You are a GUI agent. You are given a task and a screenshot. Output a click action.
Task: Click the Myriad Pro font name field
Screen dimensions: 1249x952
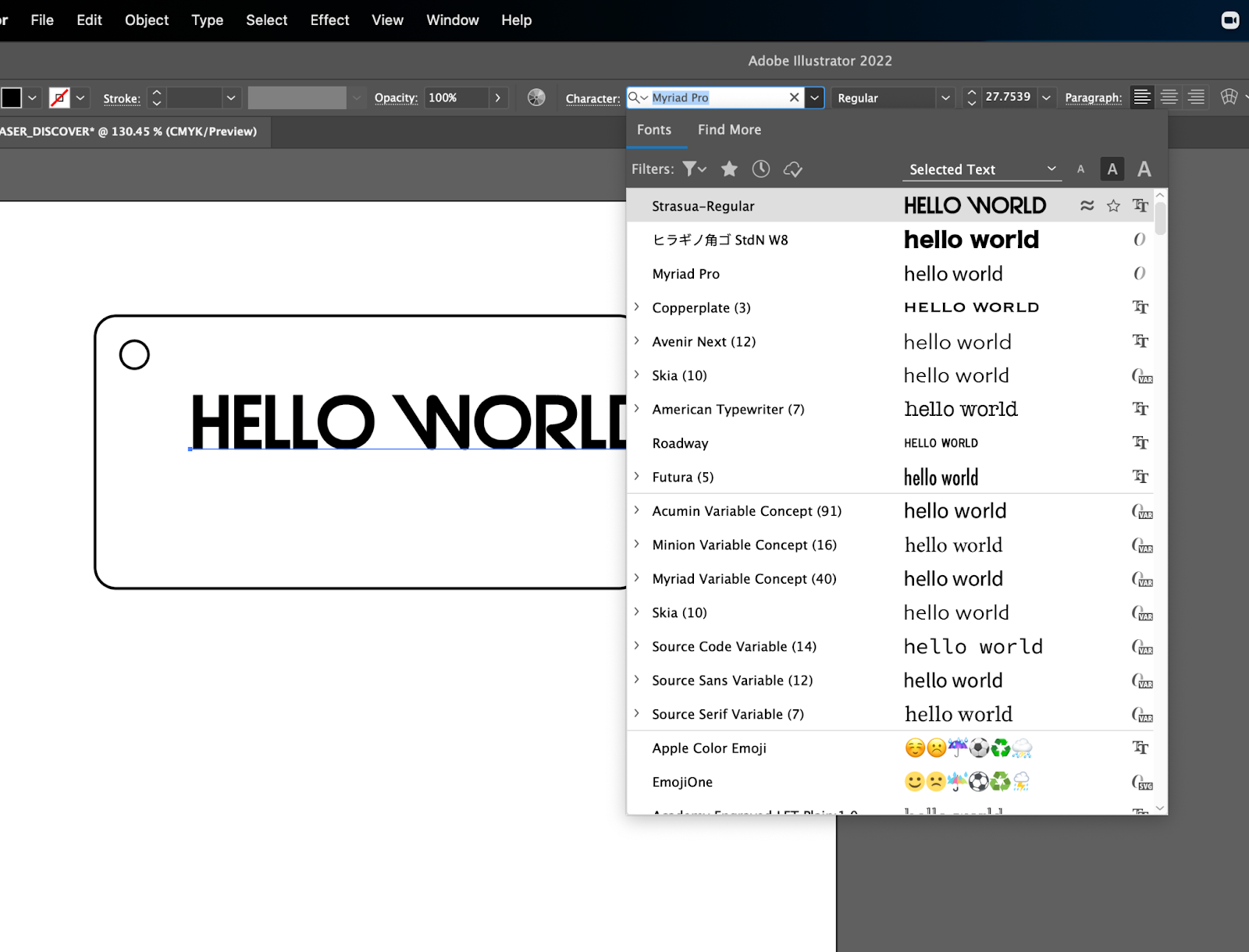coord(717,98)
